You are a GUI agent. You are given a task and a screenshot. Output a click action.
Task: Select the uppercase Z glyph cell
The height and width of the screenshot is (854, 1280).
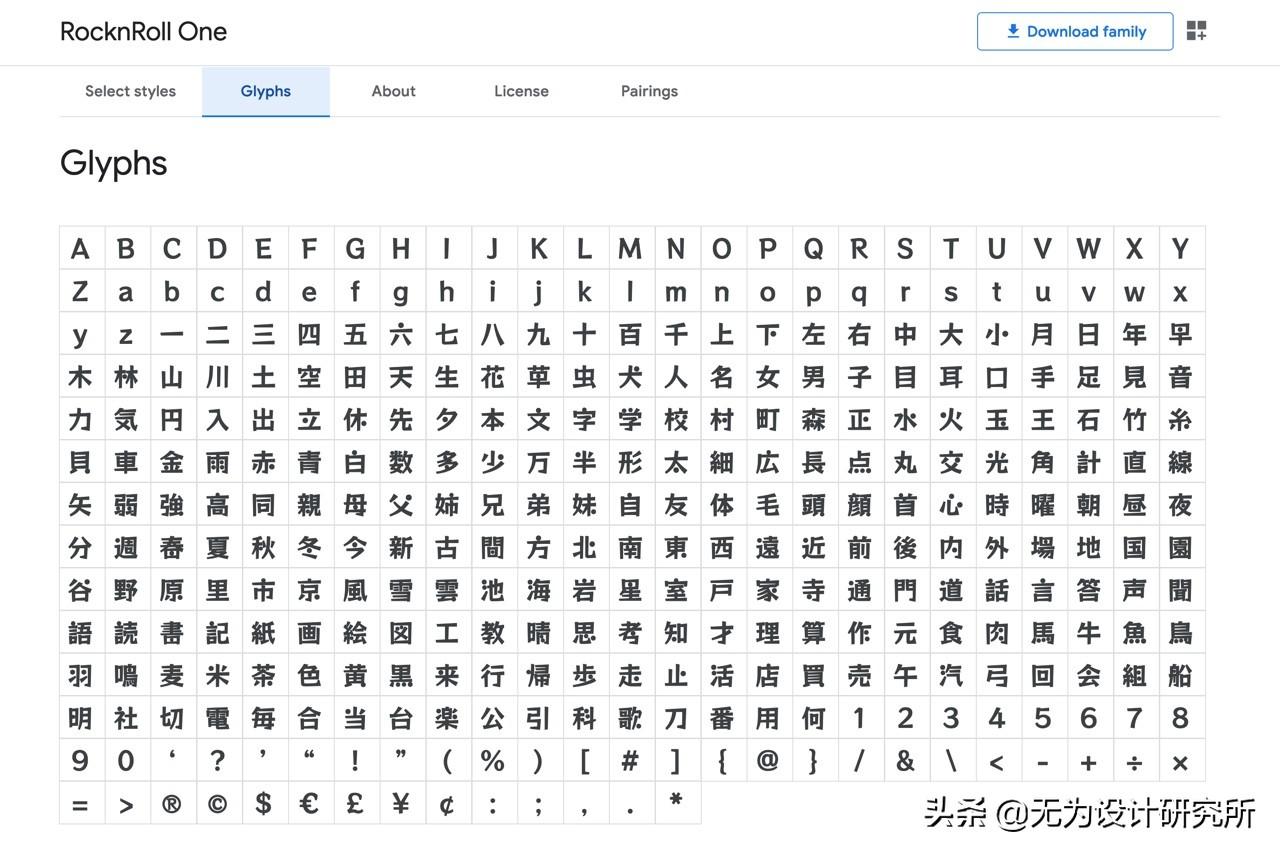point(80,292)
